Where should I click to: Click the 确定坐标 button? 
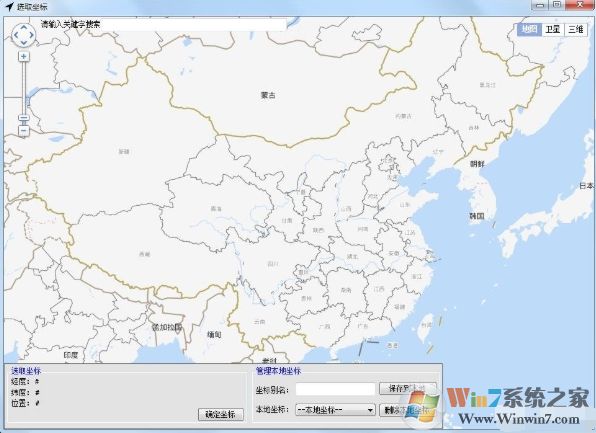[x=221, y=414]
